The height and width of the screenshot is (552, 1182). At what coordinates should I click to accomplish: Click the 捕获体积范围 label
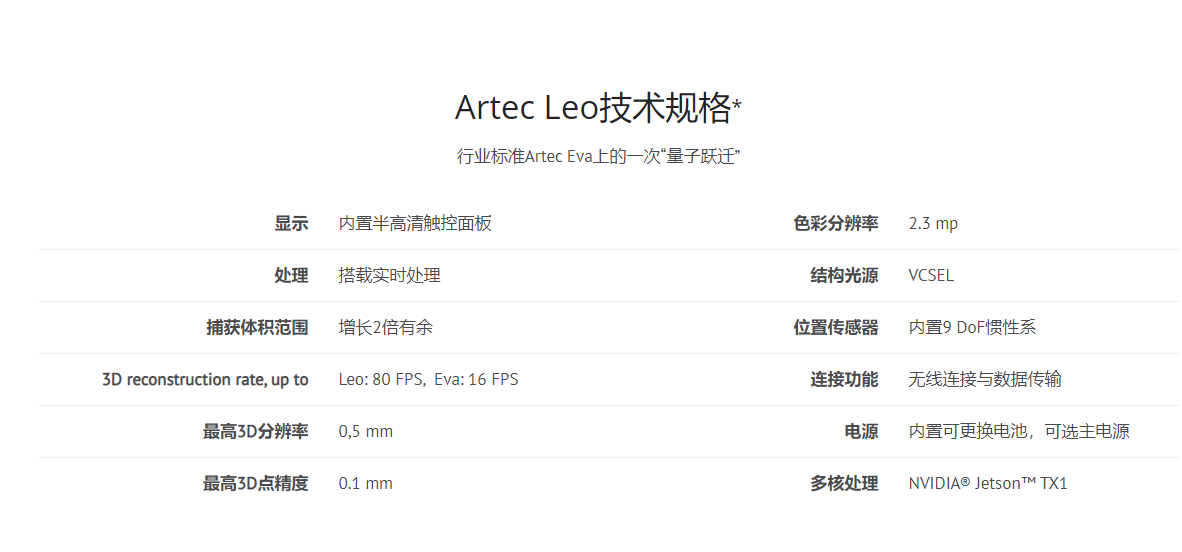coord(257,327)
